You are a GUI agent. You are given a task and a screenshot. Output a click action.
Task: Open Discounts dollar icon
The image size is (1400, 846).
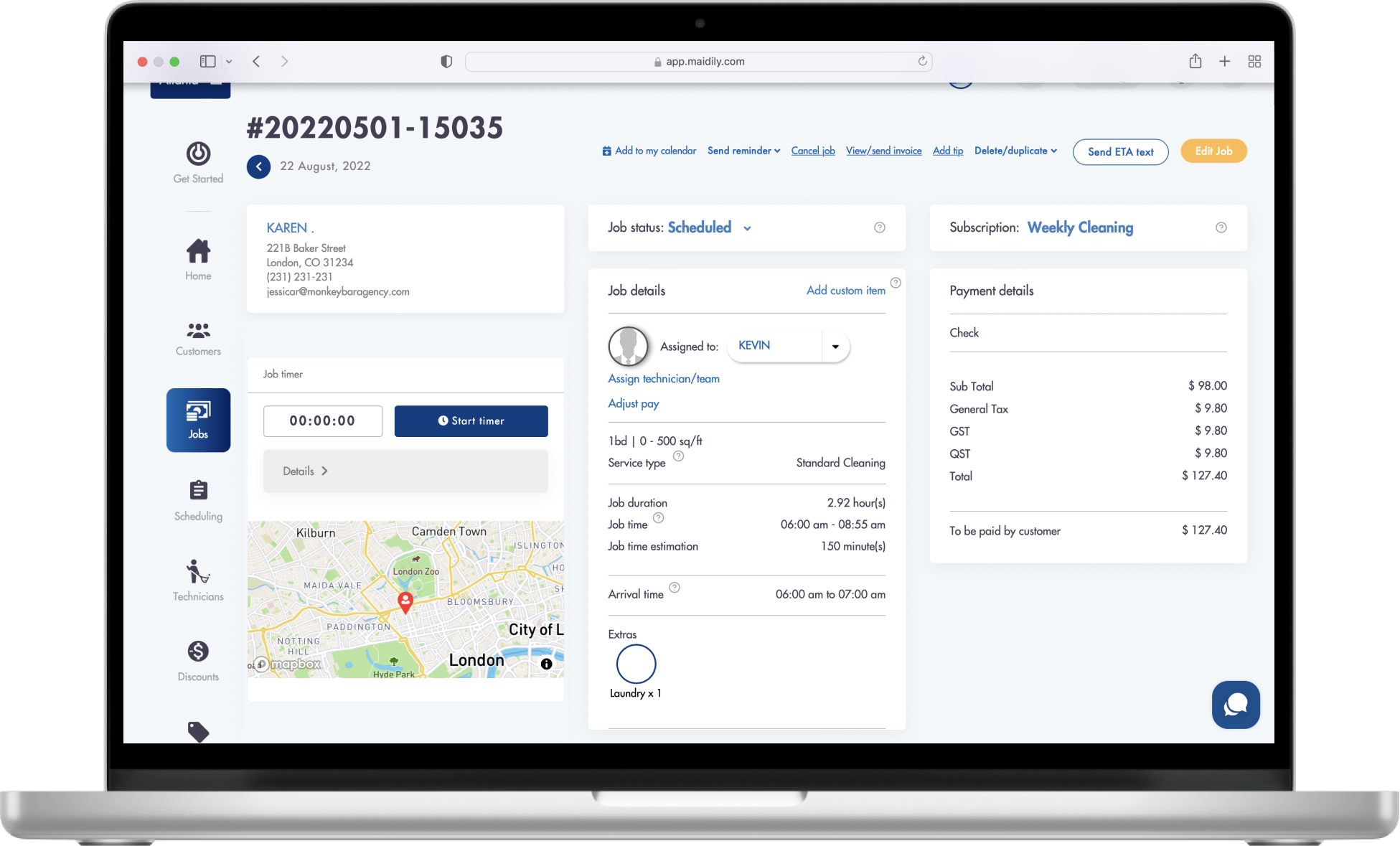[198, 659]
